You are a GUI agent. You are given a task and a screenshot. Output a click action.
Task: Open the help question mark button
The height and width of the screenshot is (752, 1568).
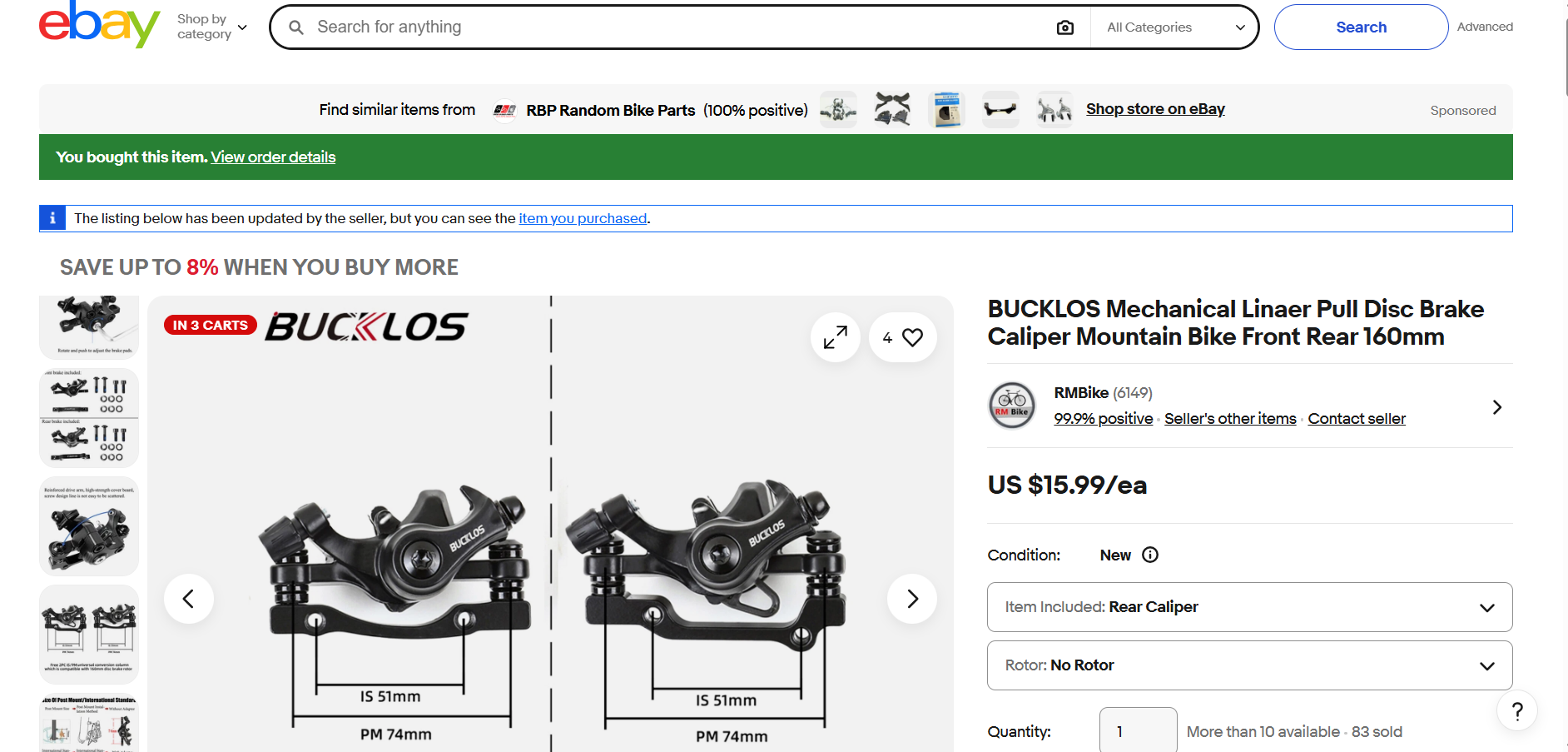(x=1517, y=711)
